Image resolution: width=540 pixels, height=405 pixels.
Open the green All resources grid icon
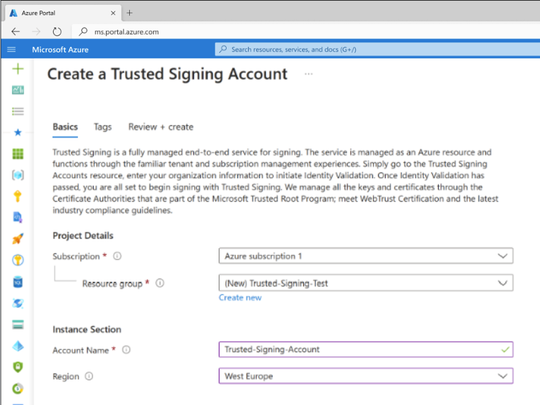(18, 154)
